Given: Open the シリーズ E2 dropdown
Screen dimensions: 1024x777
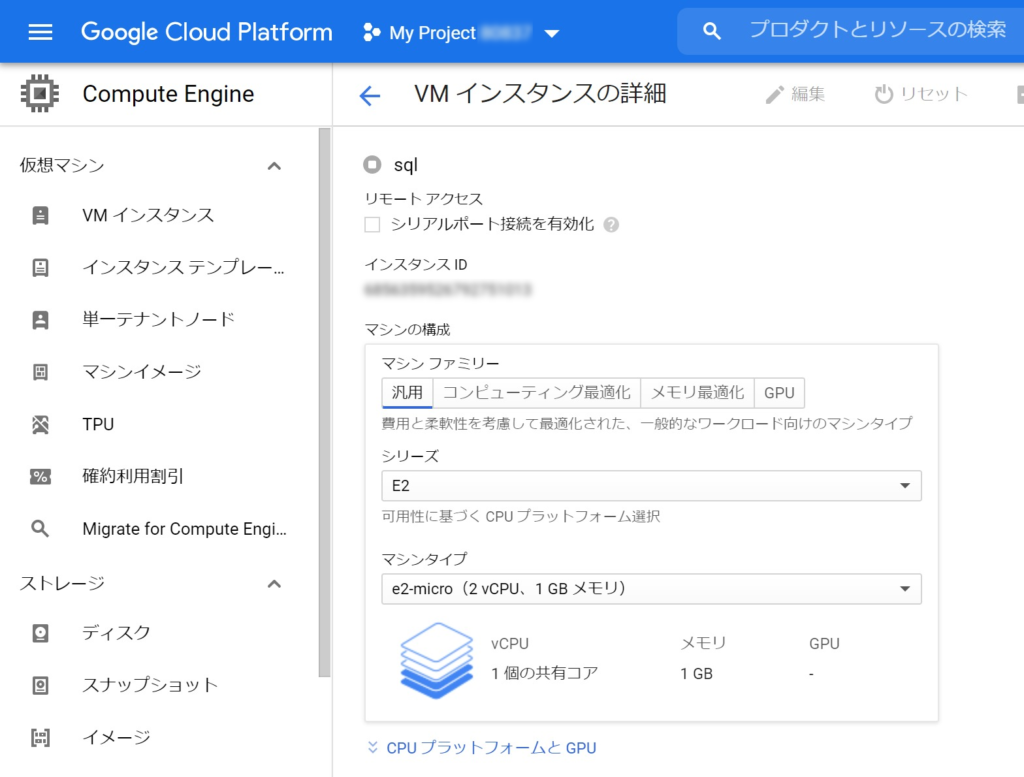Looking at the screenshot, I should [651, 486].
